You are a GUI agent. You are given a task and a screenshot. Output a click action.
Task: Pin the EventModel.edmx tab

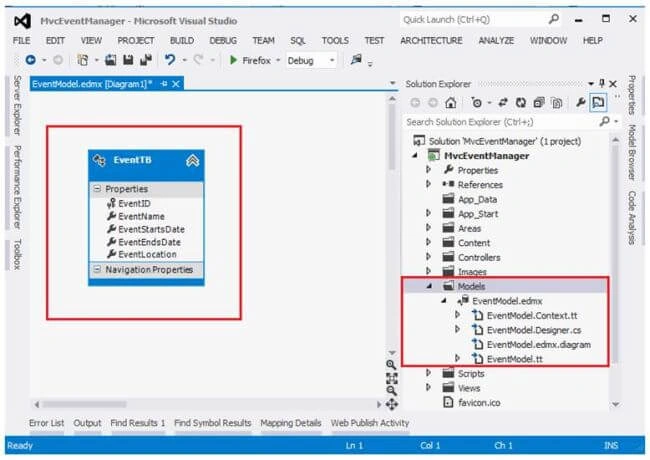tap(164, 84)
